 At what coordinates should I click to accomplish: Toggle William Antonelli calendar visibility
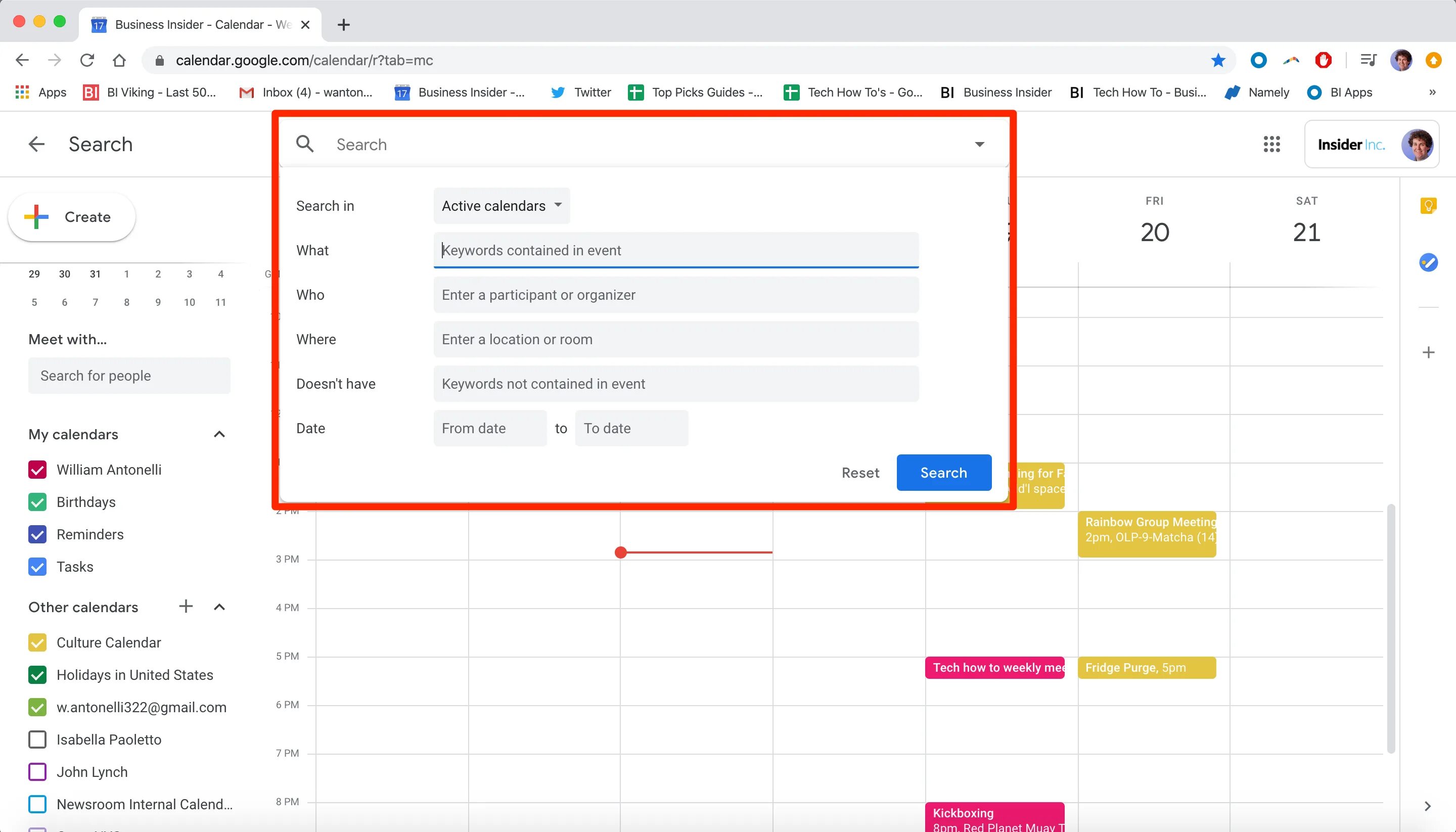(37, 470)
